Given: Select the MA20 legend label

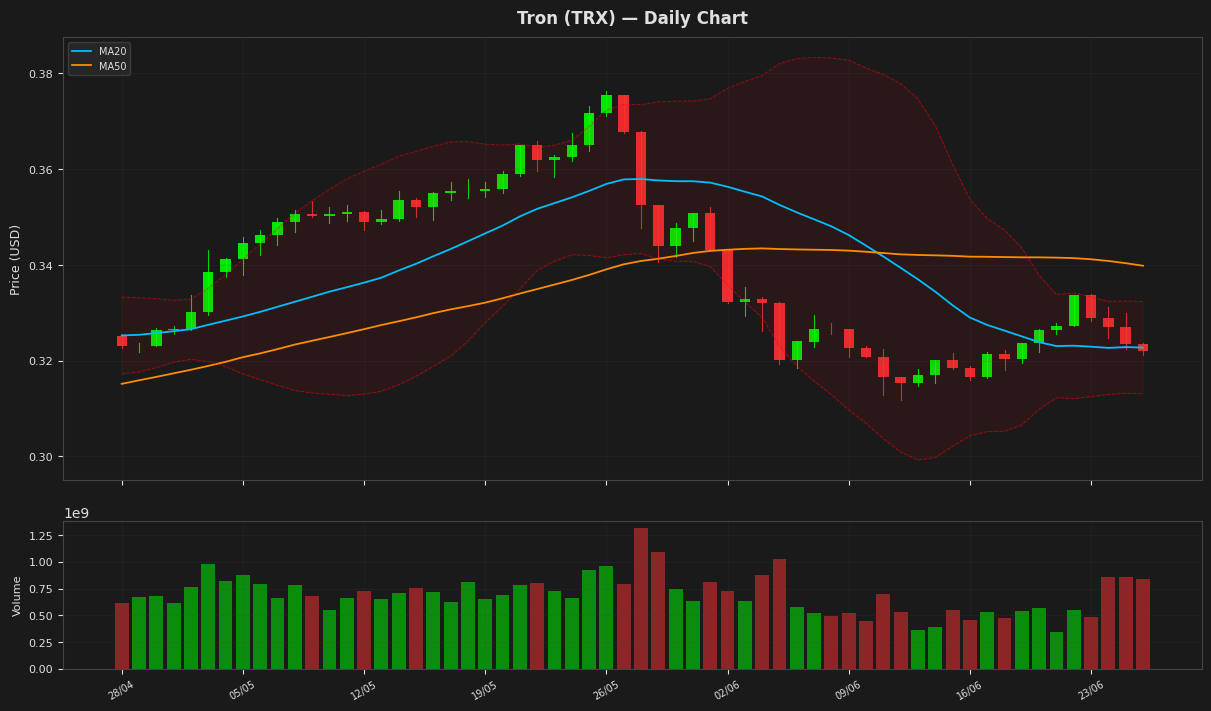Looking at the screenshot, I should coord(111,51).
